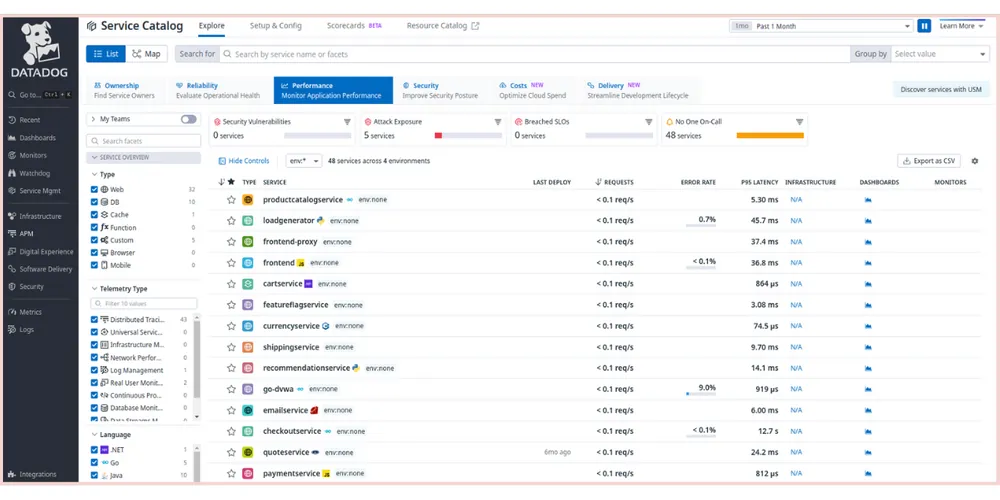Image resolution: width=1000 pixels, height=500 pixels.
Task: Toggle the Mobile type checkbox
Action: [x=94, y=265]
